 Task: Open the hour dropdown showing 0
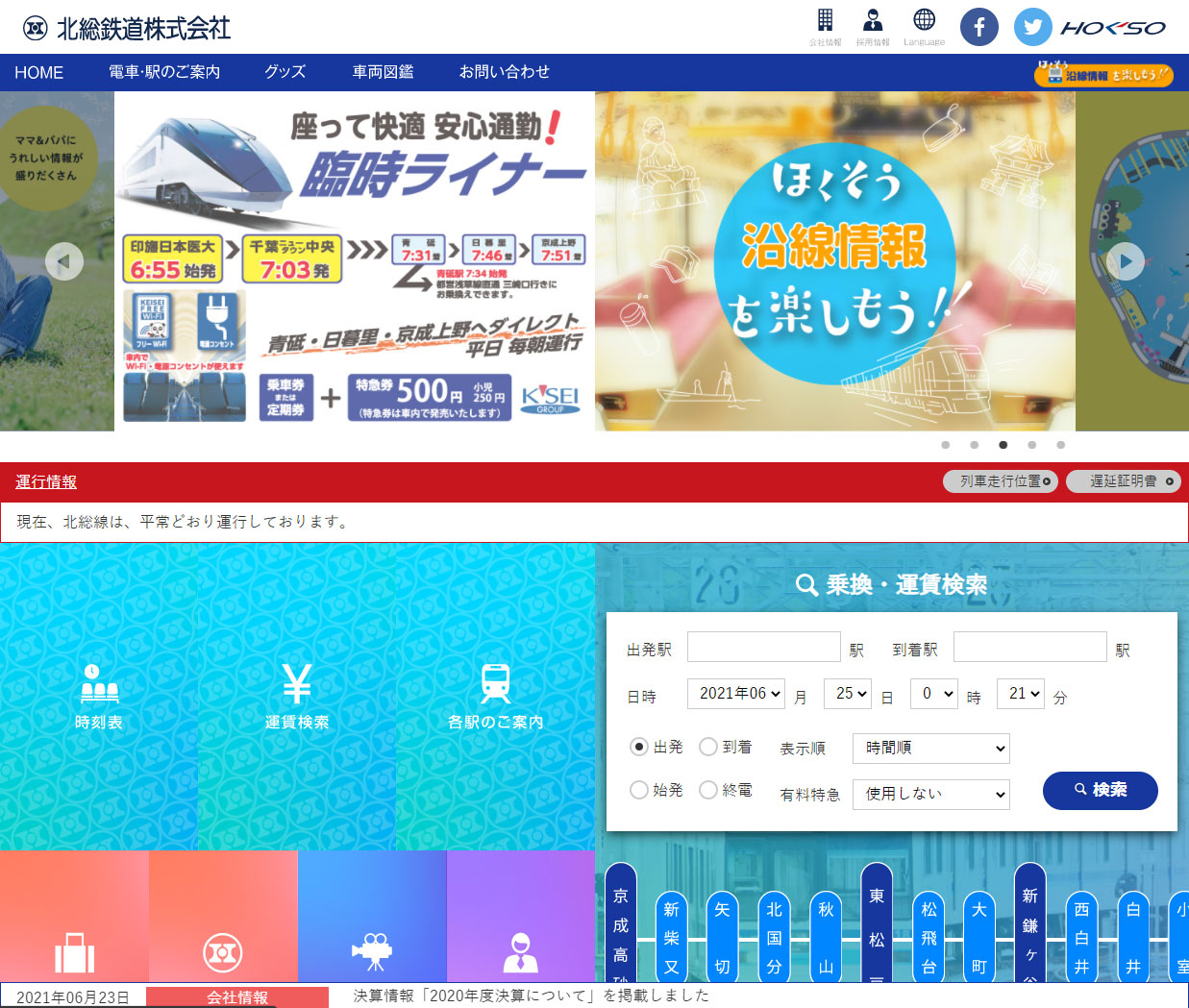tap(934, 694)
